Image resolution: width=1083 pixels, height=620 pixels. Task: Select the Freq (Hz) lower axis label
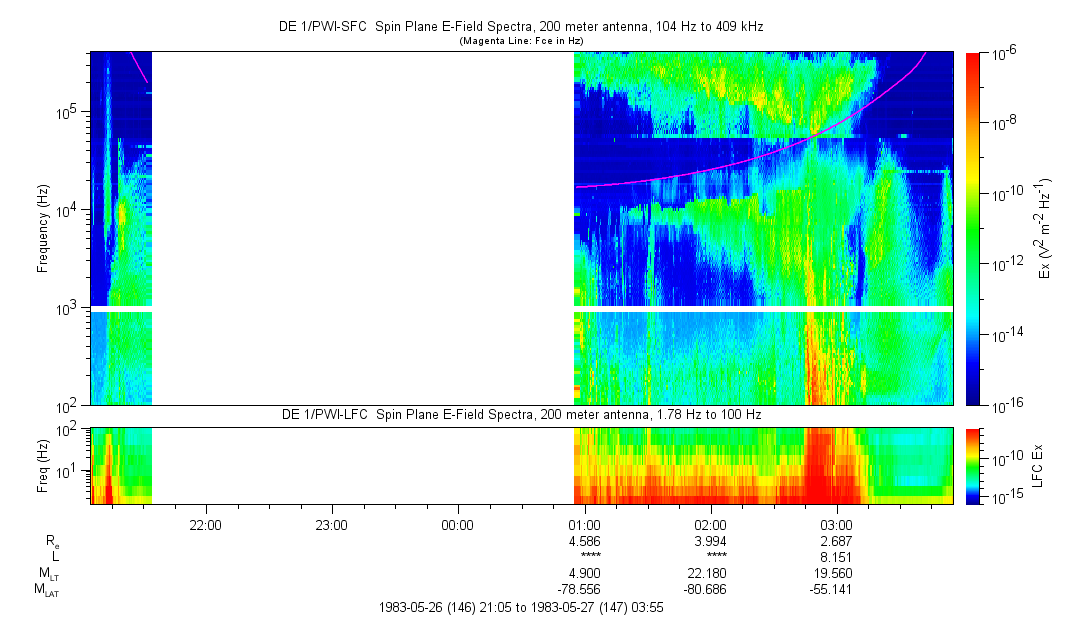click(x=44, y=465)
